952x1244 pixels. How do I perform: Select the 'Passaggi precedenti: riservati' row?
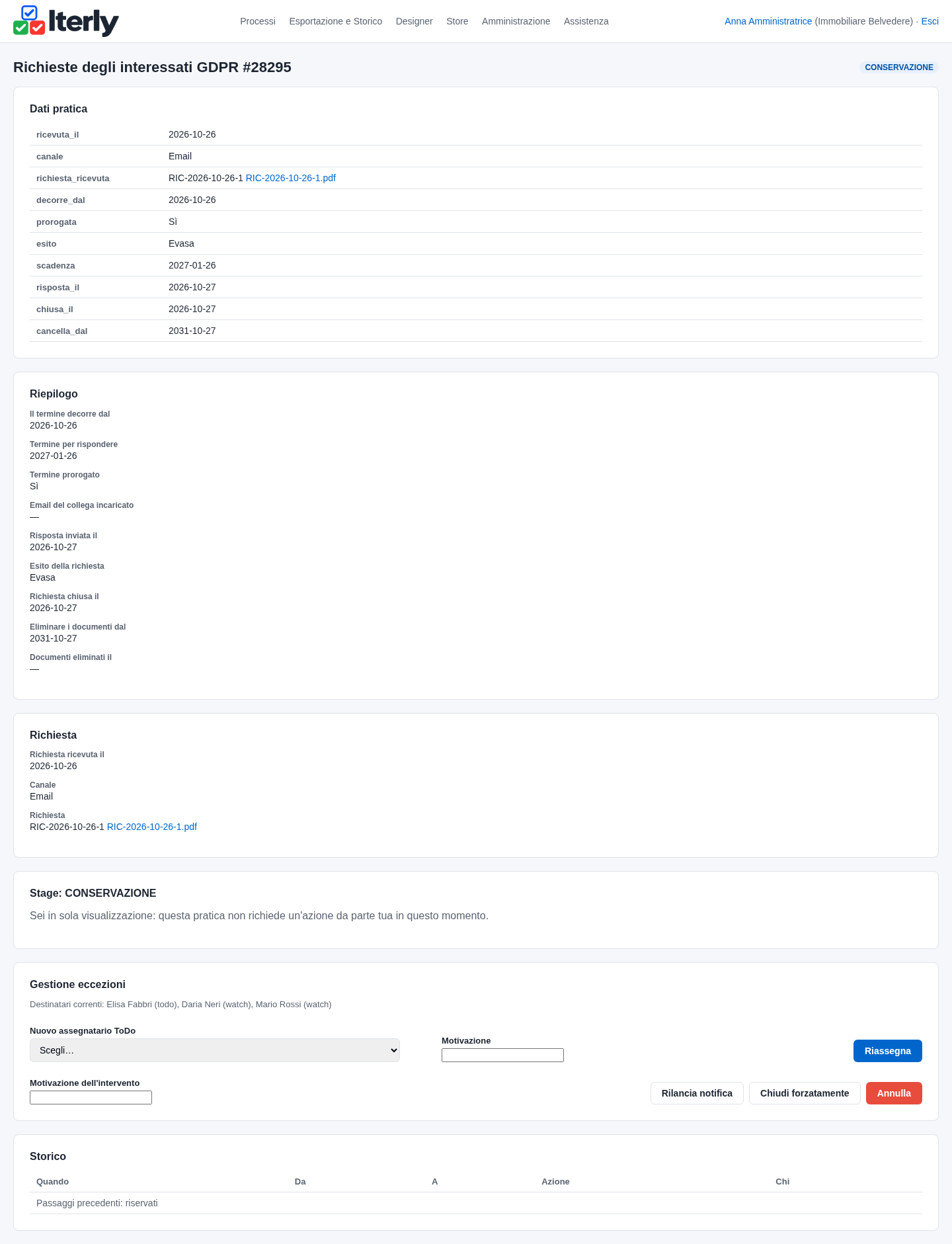tap(476, 1203)
